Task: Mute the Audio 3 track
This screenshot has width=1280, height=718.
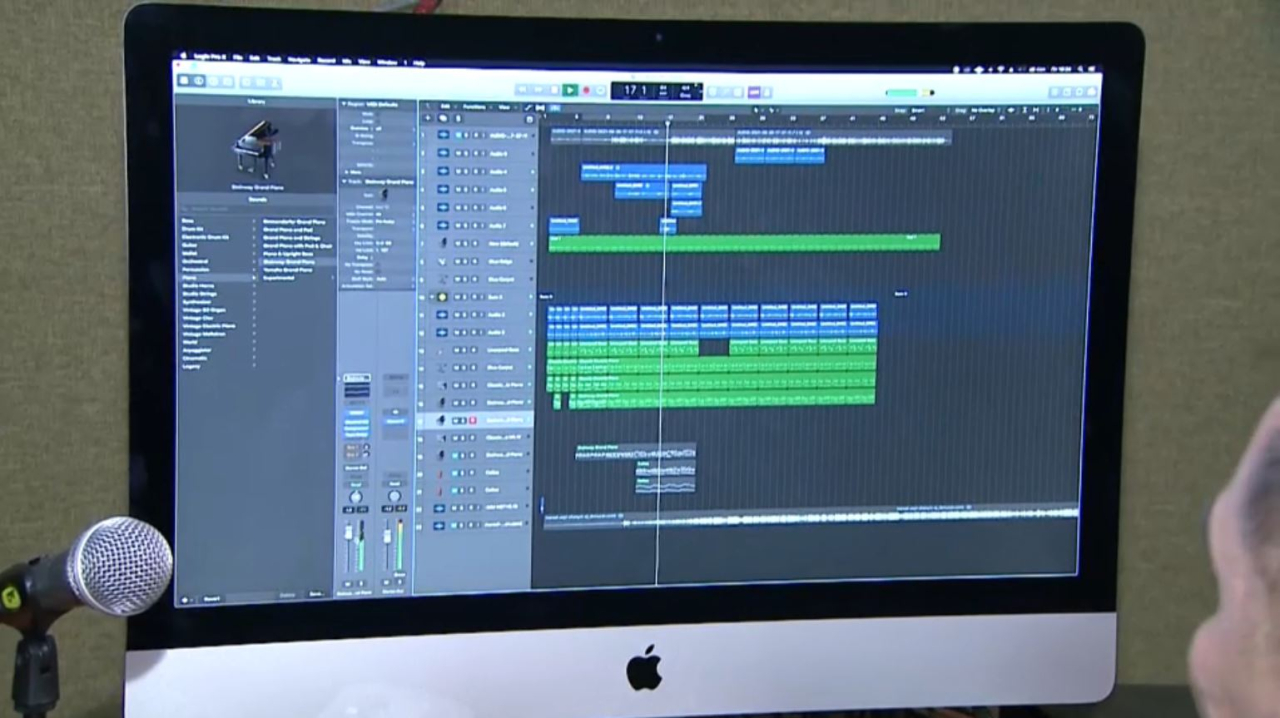Action: pyautogui.click(x=456, y=332)
